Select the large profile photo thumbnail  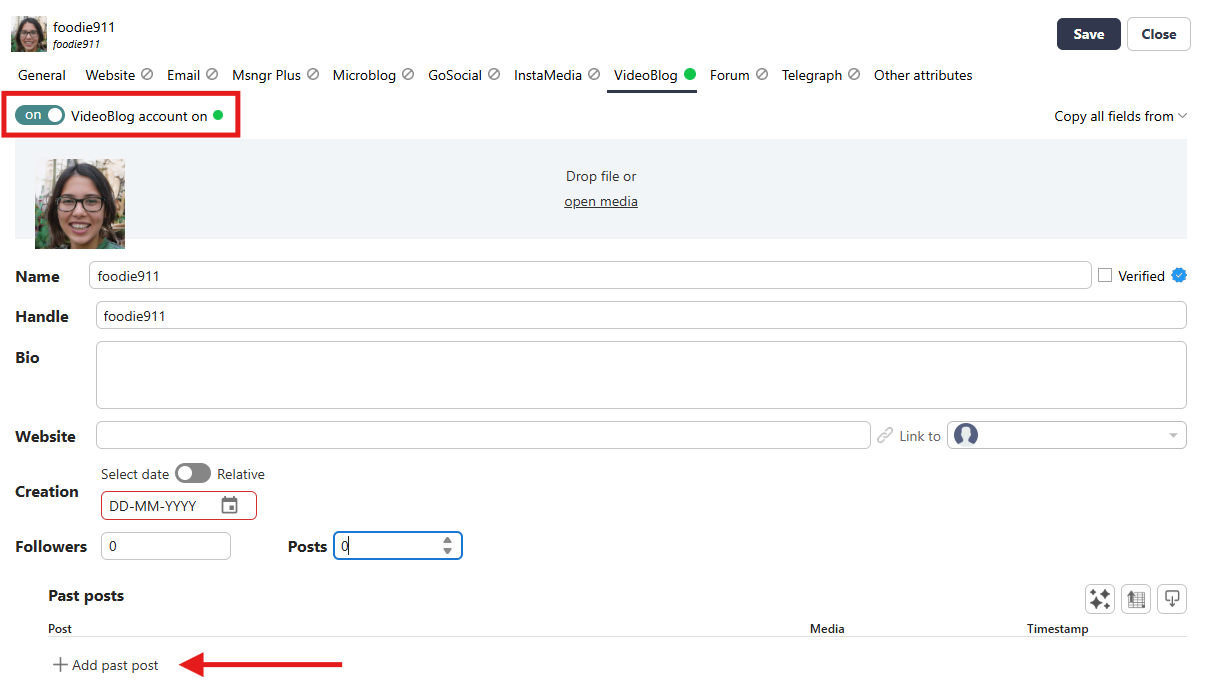tap(80, 204)
